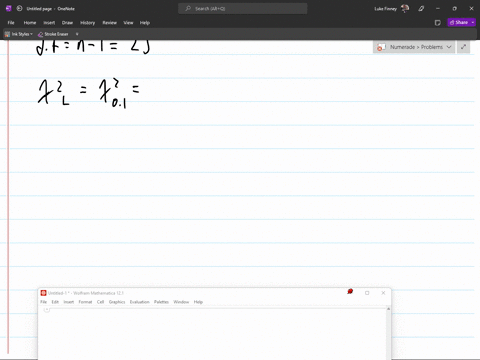The height and width of the screenshot is (360, 480).
Task: Close the Mathematica window
Action: (x=383, y=293)
